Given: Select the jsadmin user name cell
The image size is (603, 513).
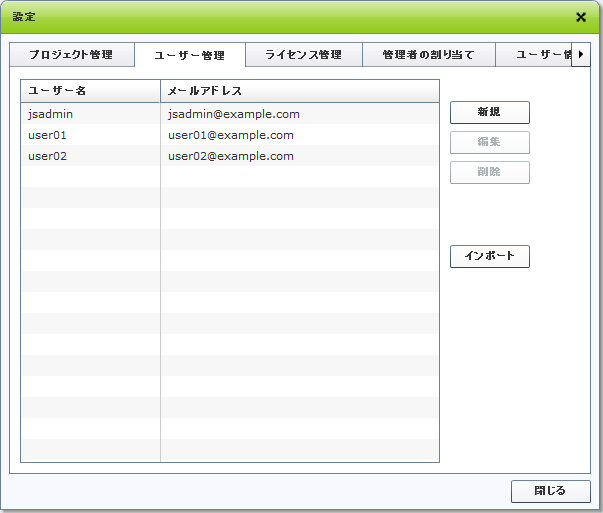Looking at the screenshot, I should [x=90, y=114].
